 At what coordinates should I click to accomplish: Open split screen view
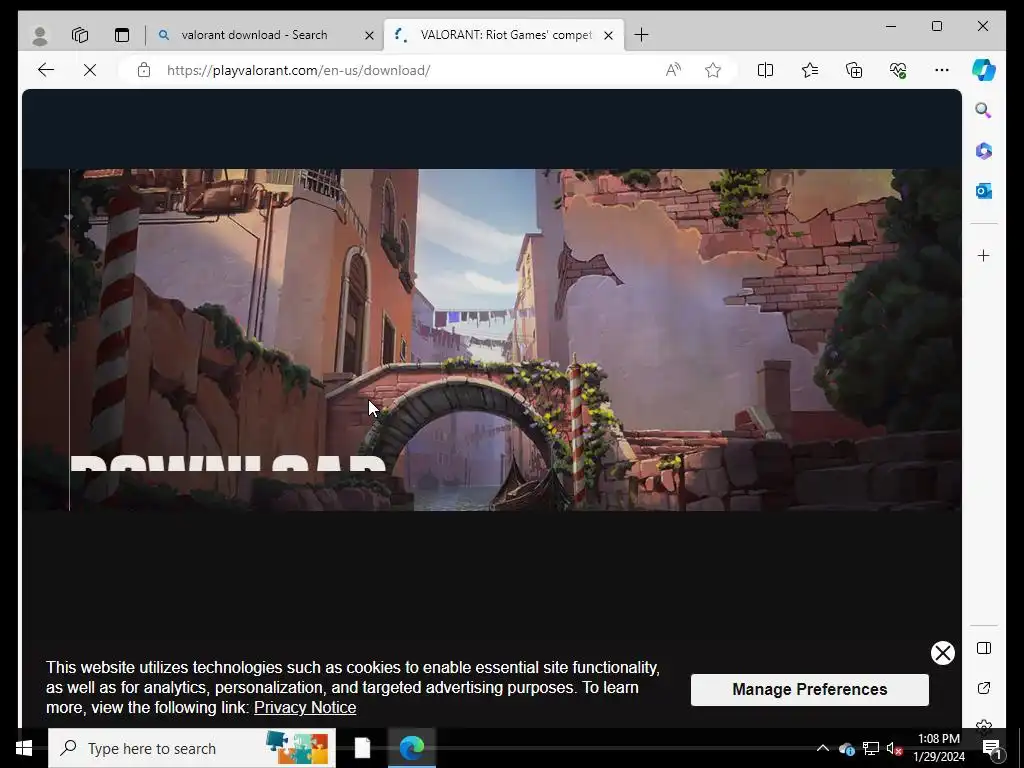(765, 70)
